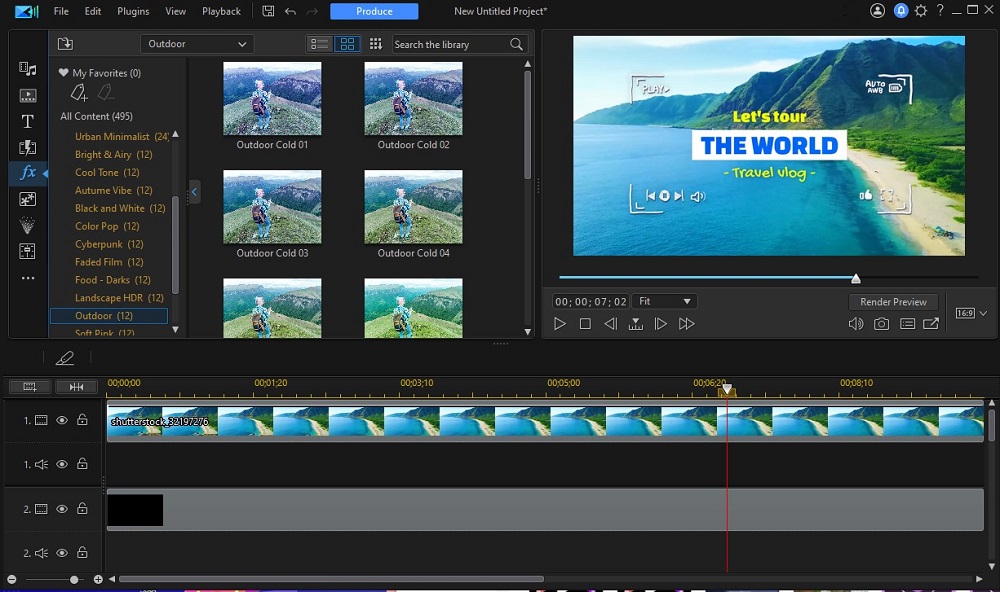Click the fast forward button
Viewport: 1000px width, 592px height.
(x=686, y=324)
